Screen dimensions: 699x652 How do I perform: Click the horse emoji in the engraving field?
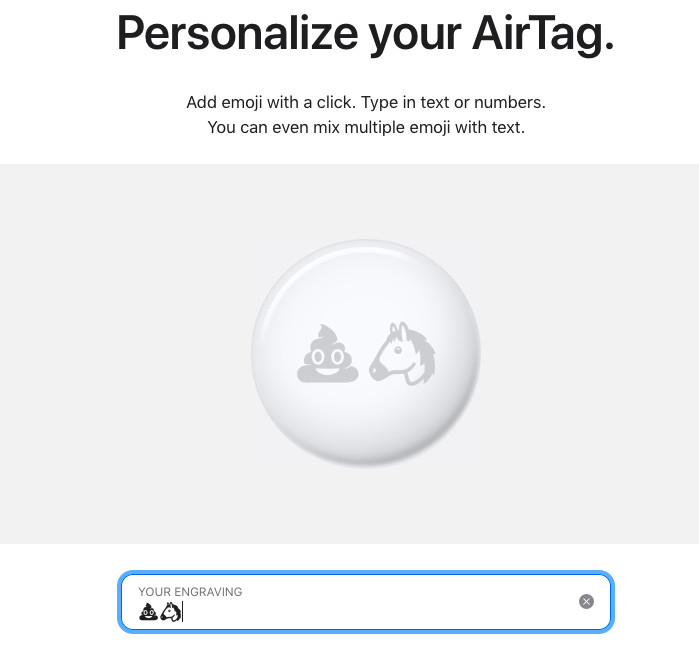pyautogui.click(x=169, y=612)
